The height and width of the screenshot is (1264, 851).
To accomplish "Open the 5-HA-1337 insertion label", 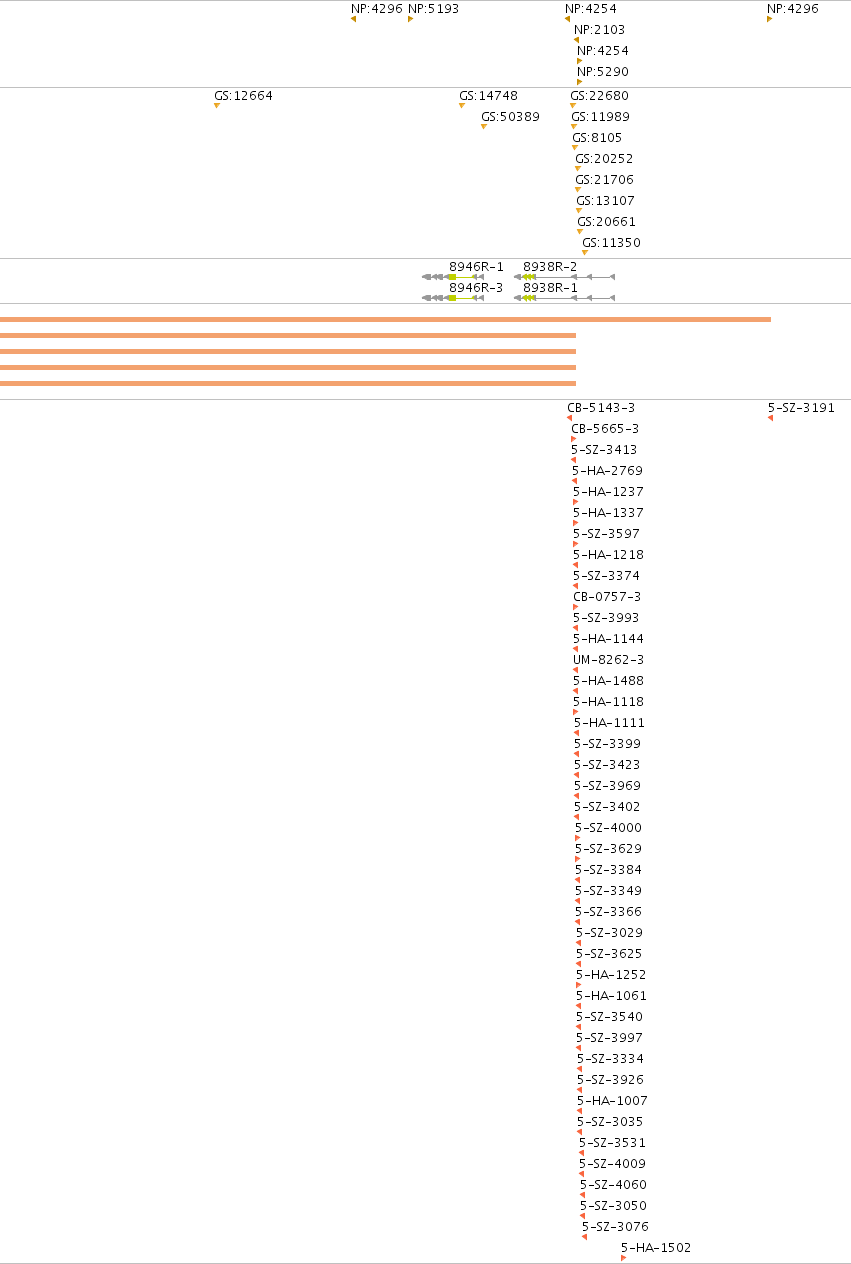I will [x=608, y=513].
